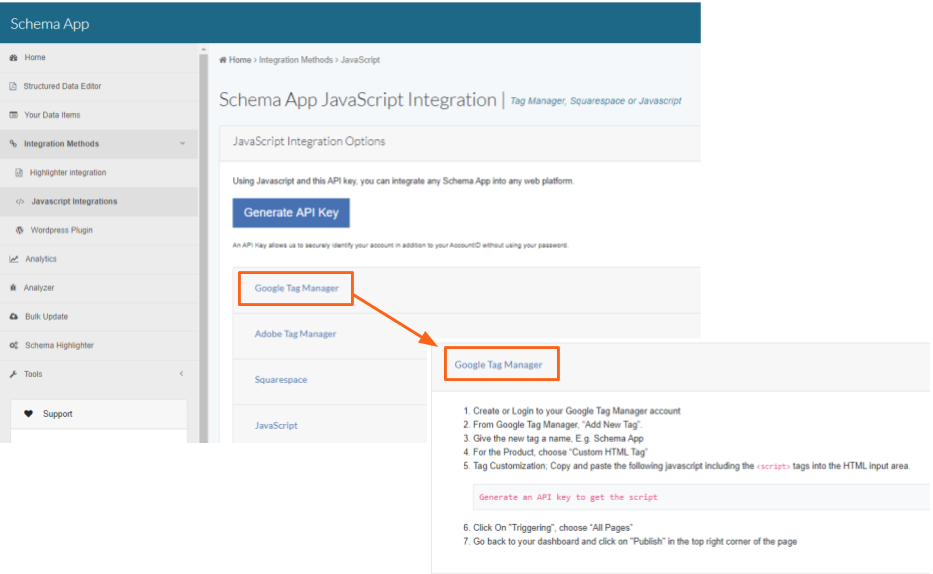Click the Tools wrench icon

click(x=13, y=374)
